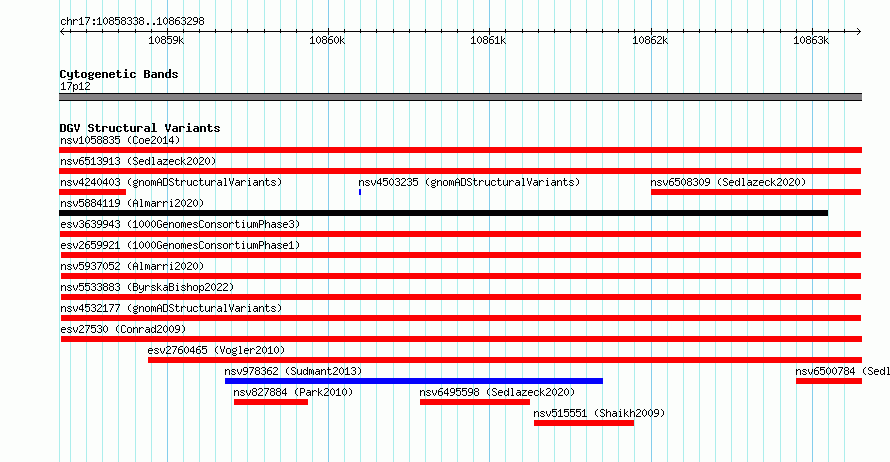Click the 10860k ruler tick label
The width and height of the screenshot is (890, 462).
pyautogui.click(x=327, y=40)
